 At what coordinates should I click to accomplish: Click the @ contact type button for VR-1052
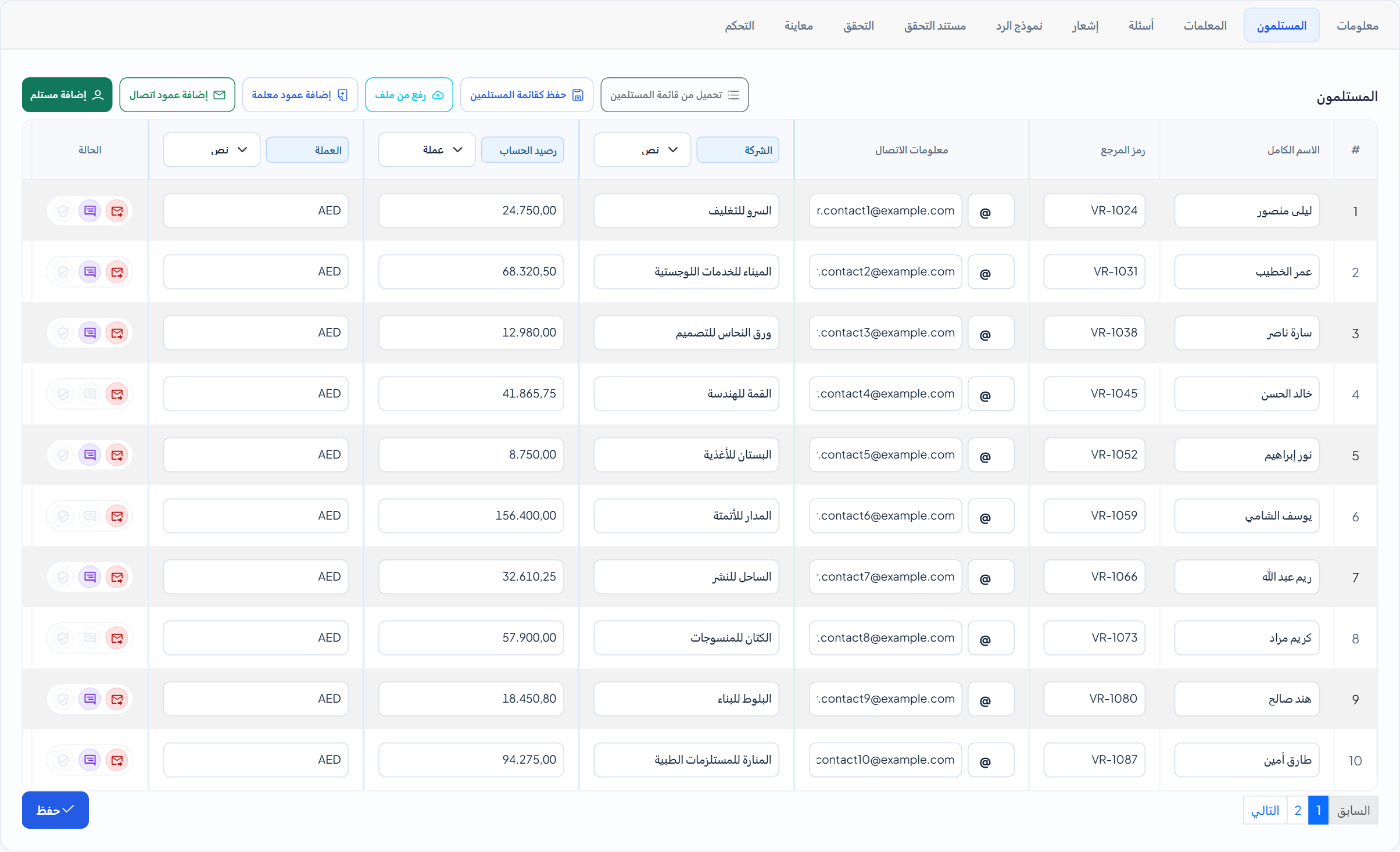(991, 455)
